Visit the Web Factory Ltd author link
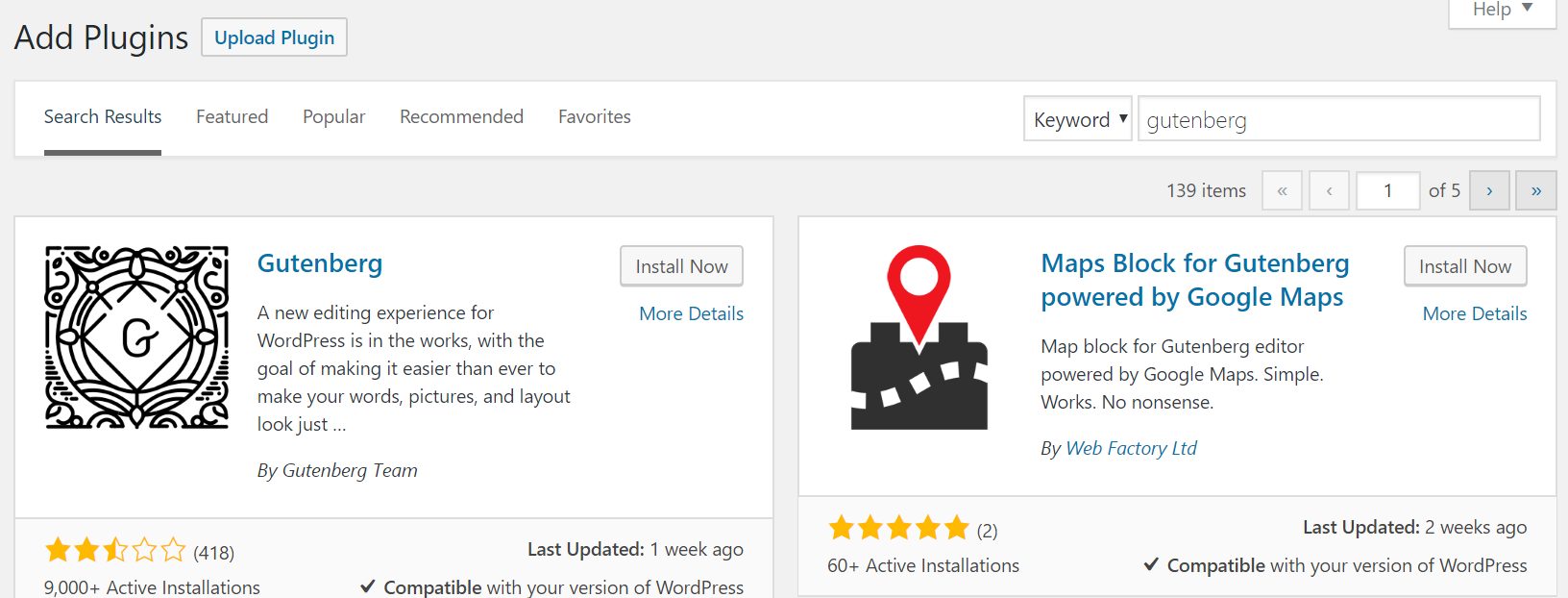This screenshot has width=1568, height=598. (1132, 448)
